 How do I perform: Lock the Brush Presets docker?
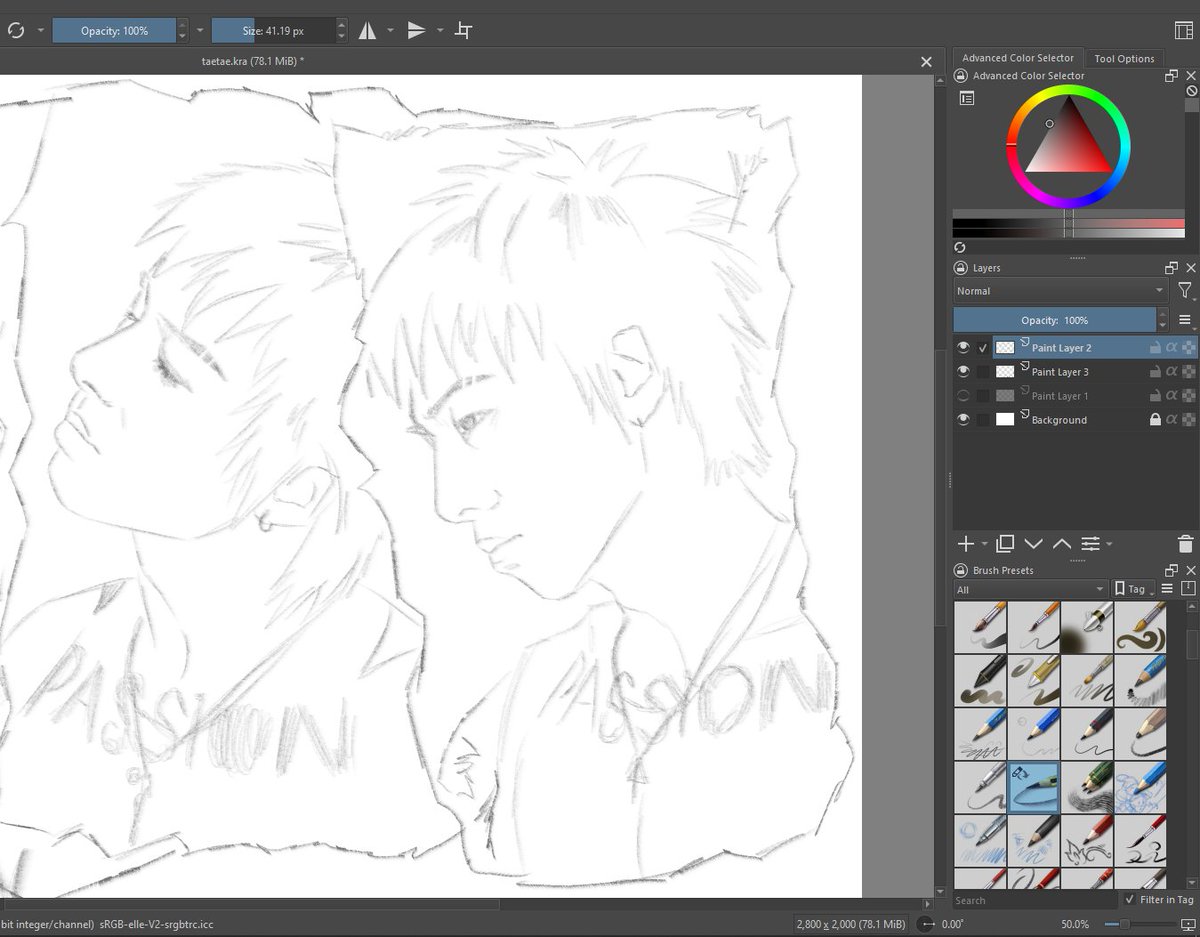point(961,570)
